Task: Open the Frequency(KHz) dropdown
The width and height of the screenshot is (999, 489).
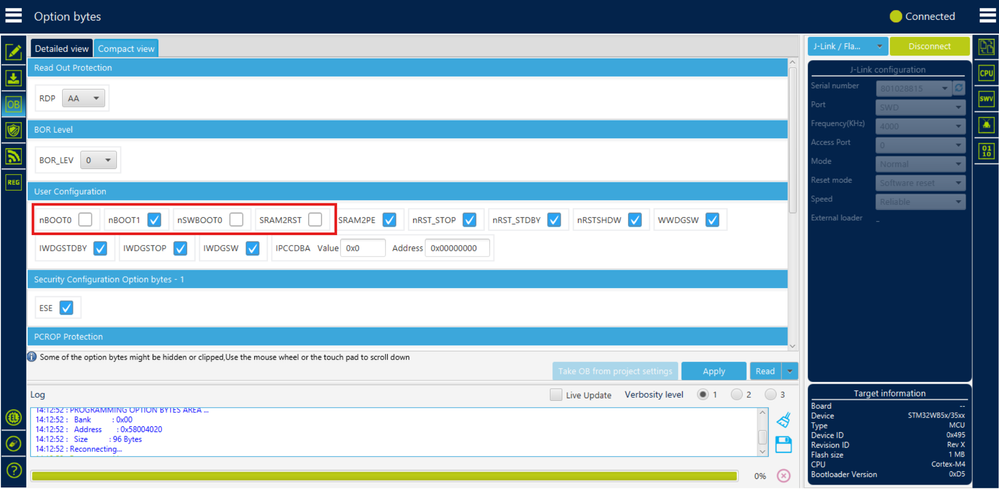Action: [x=921, y=126]
